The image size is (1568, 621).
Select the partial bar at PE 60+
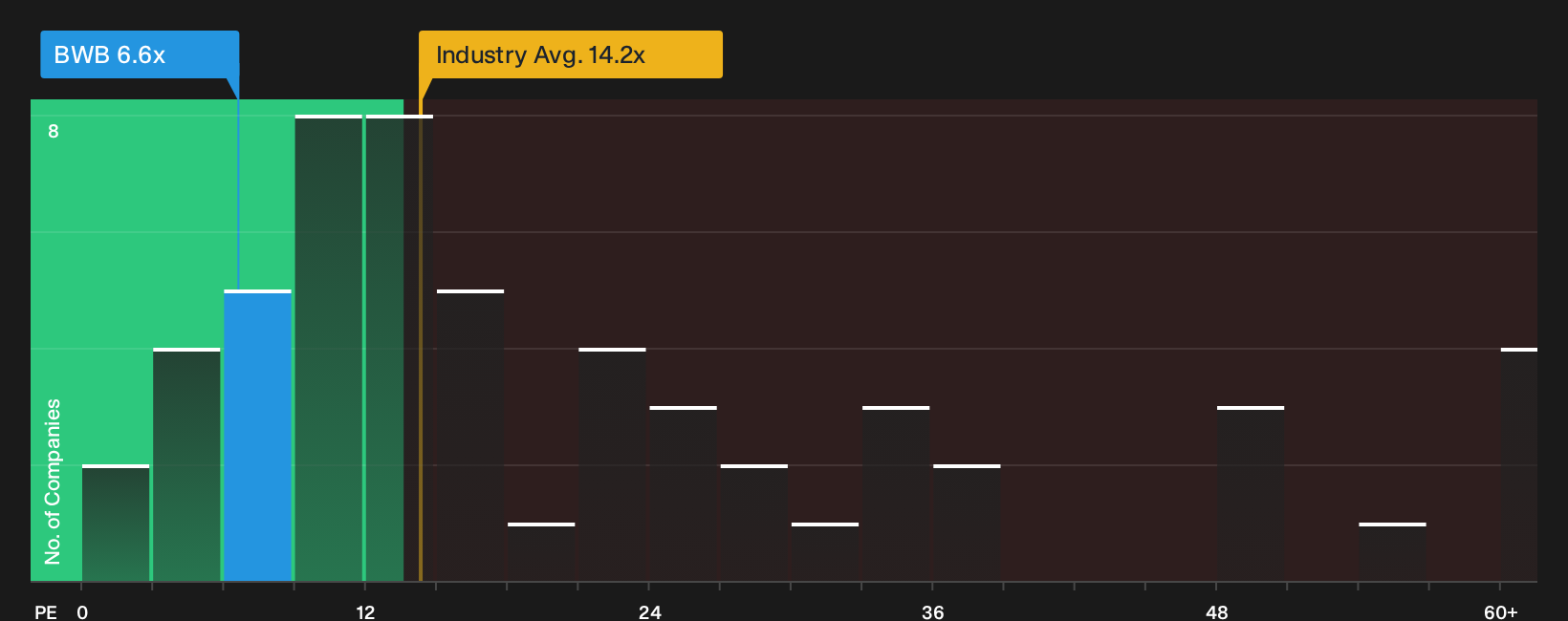click(1519, 464)
